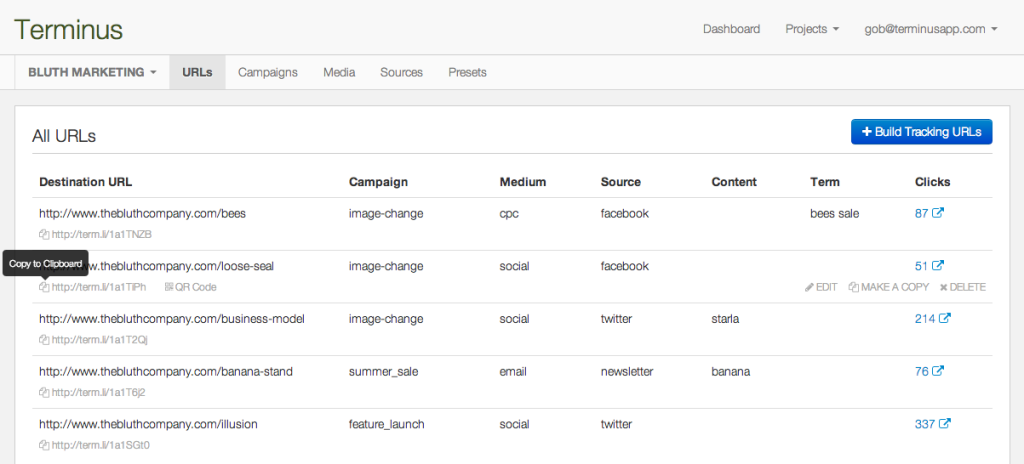This screenshot has width=1024, height=464.
Task: Select the Sources tab
Action: click(401, 72)
